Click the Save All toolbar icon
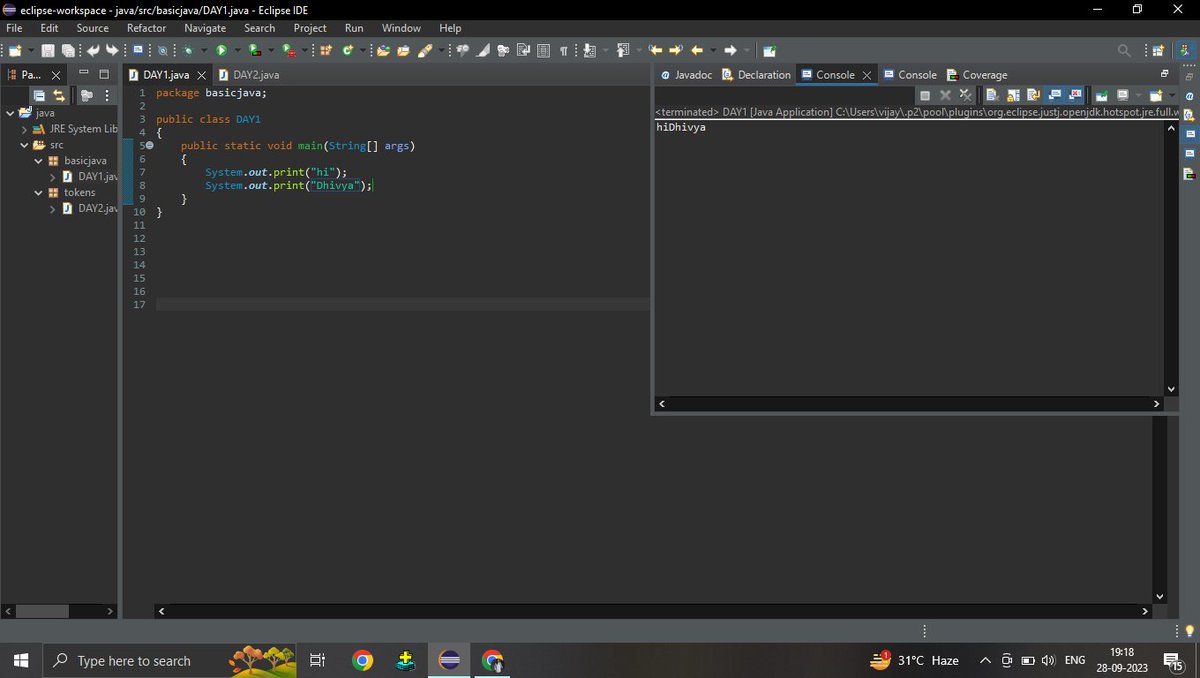This screenshot has height=678, width=1200. pyautogui.click(x=68, y=50)
